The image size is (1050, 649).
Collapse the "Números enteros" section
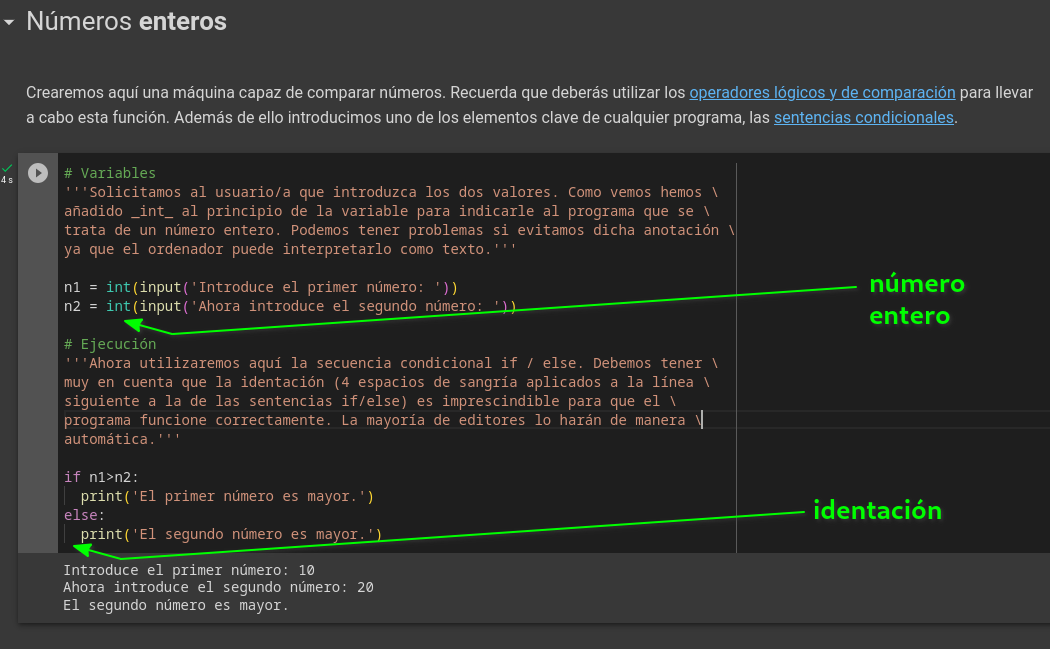pos(10,19)
